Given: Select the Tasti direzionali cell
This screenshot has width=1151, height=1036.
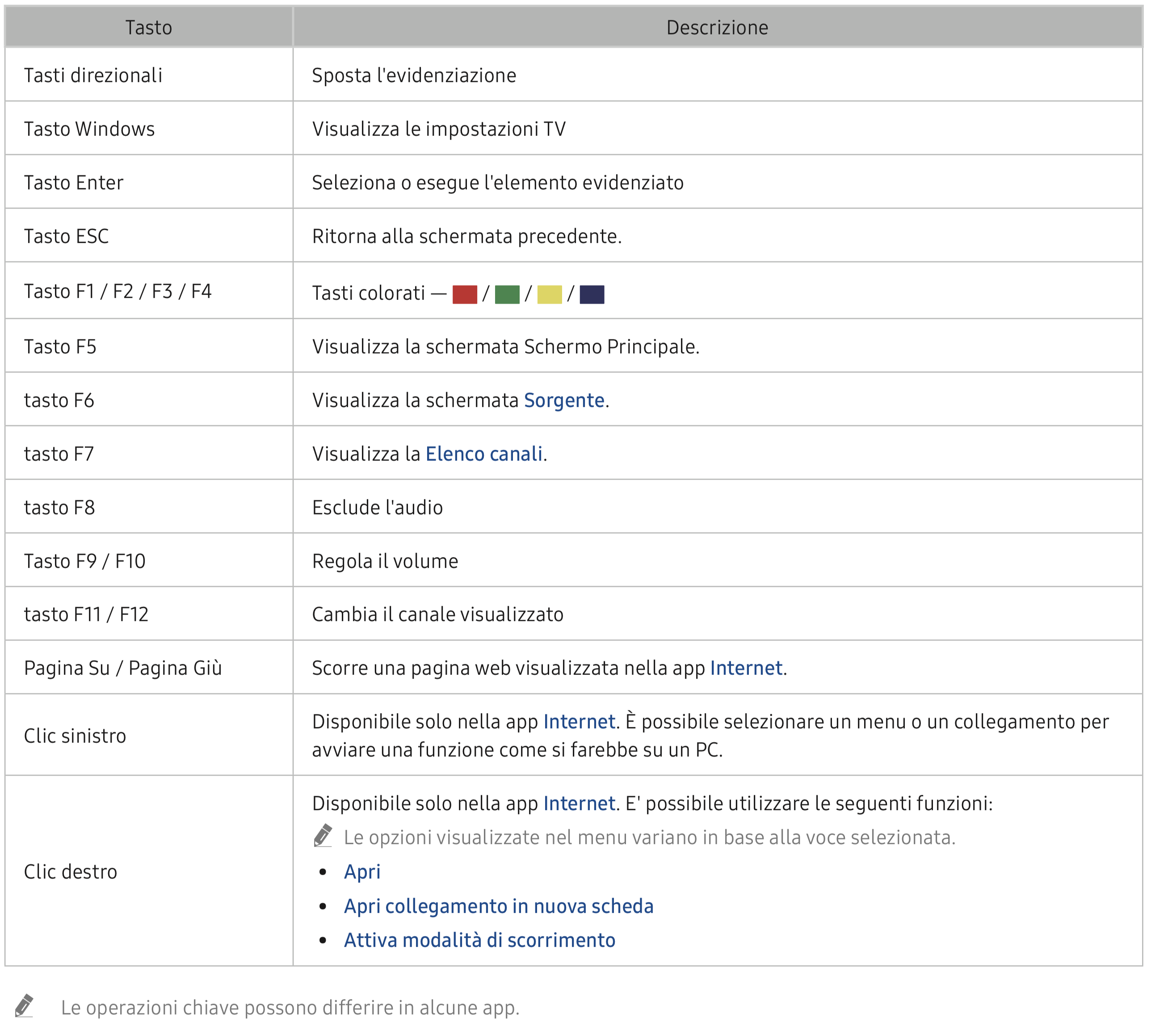Looking at the screenshot, I should [x=148, y=75].
